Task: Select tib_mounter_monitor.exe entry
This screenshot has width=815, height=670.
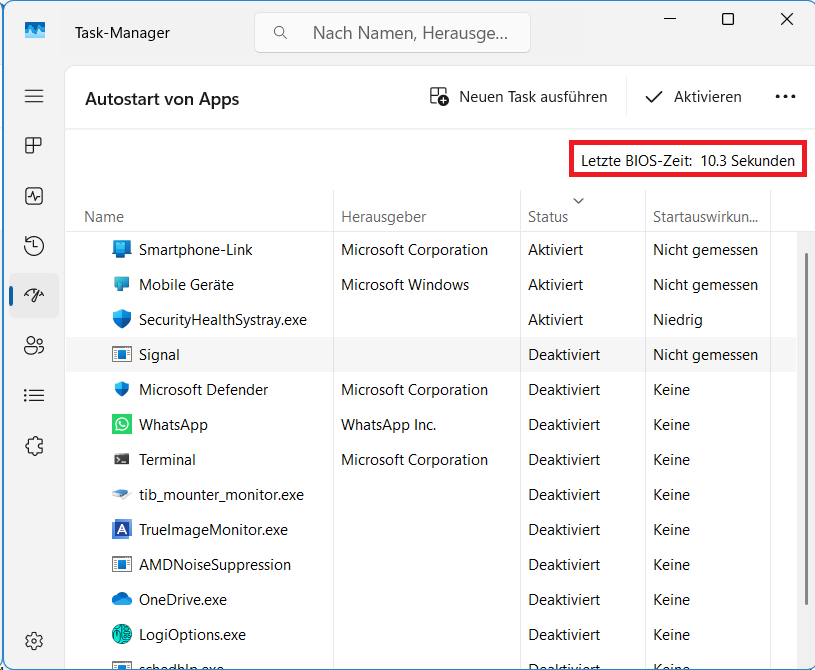Action: click(x=221, y=494)
